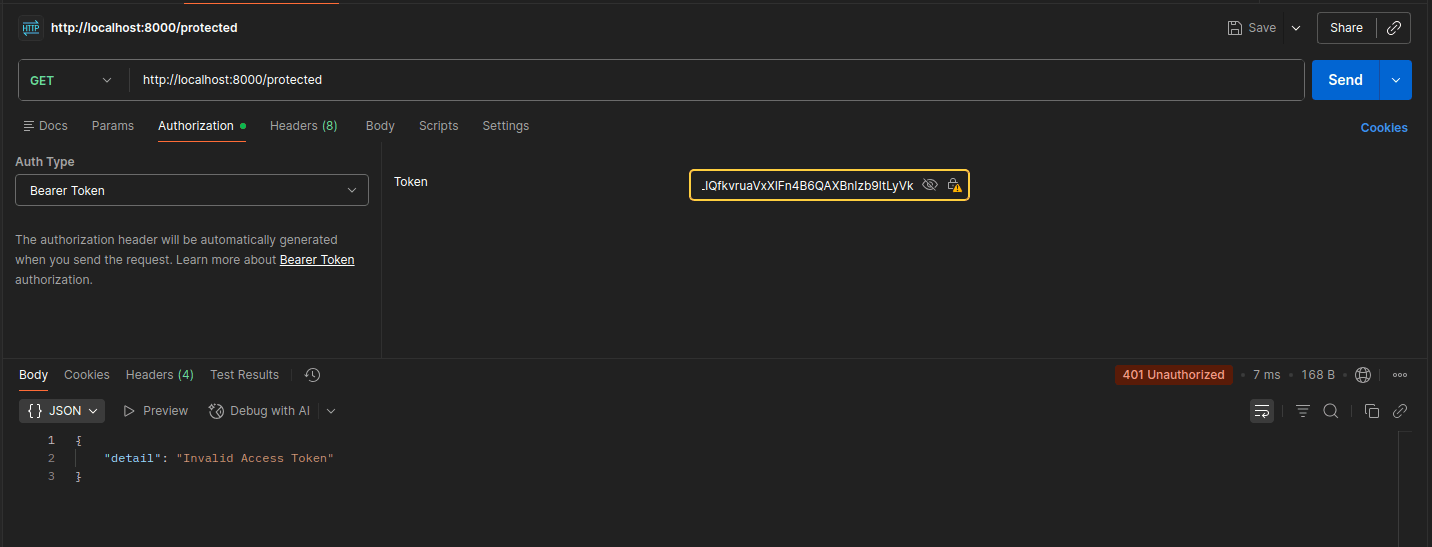The width and height of the screenshot is (1432, 547).
Task: Click the Preview button
Action: tap(155, 411)
